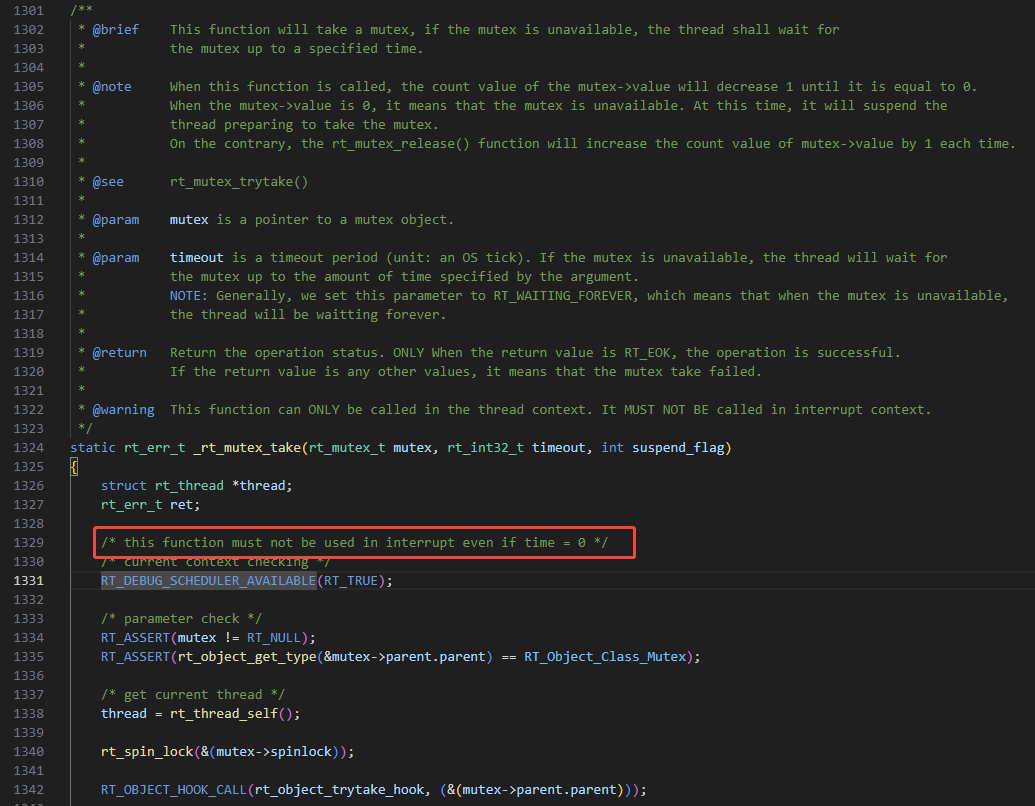
Task: Click the rt_thread_self() call
Action: click(x=235, y=714)
